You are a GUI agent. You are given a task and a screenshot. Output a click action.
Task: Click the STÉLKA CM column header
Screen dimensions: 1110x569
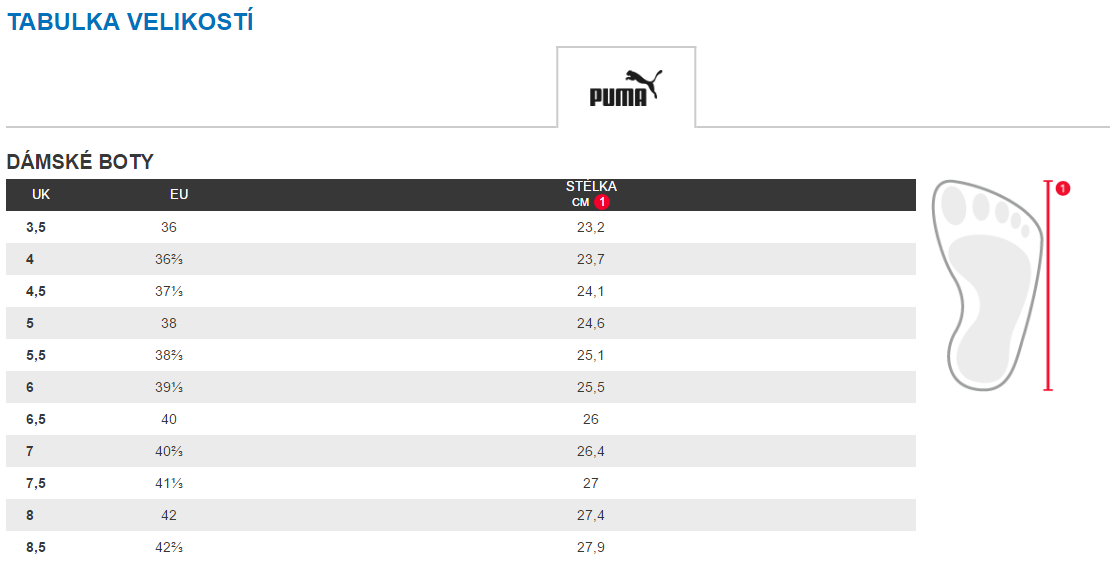point(591,194)
